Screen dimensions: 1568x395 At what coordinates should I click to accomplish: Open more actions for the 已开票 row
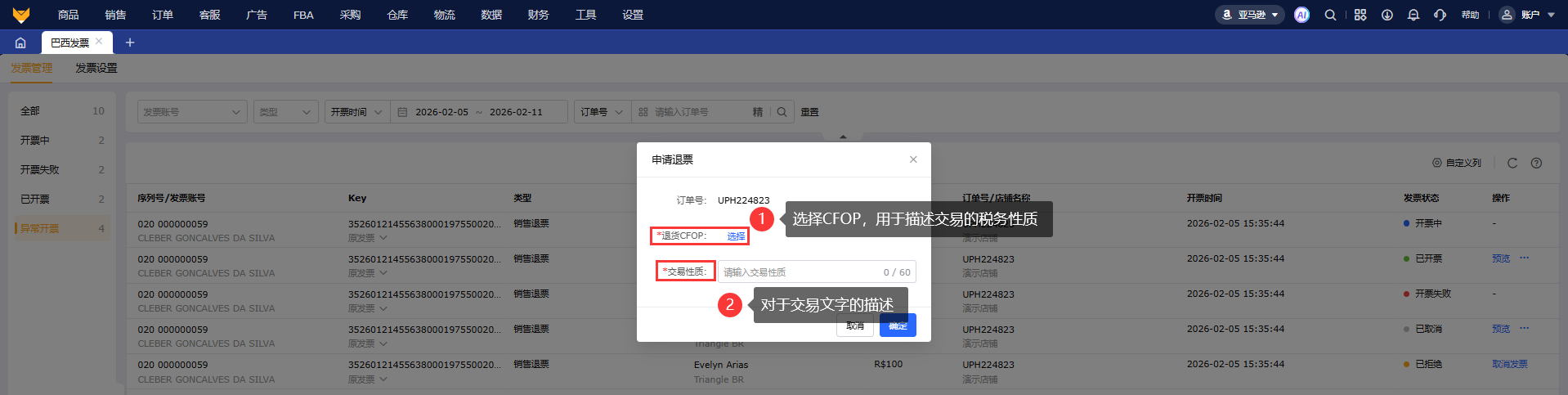(x=1524, y=258)
